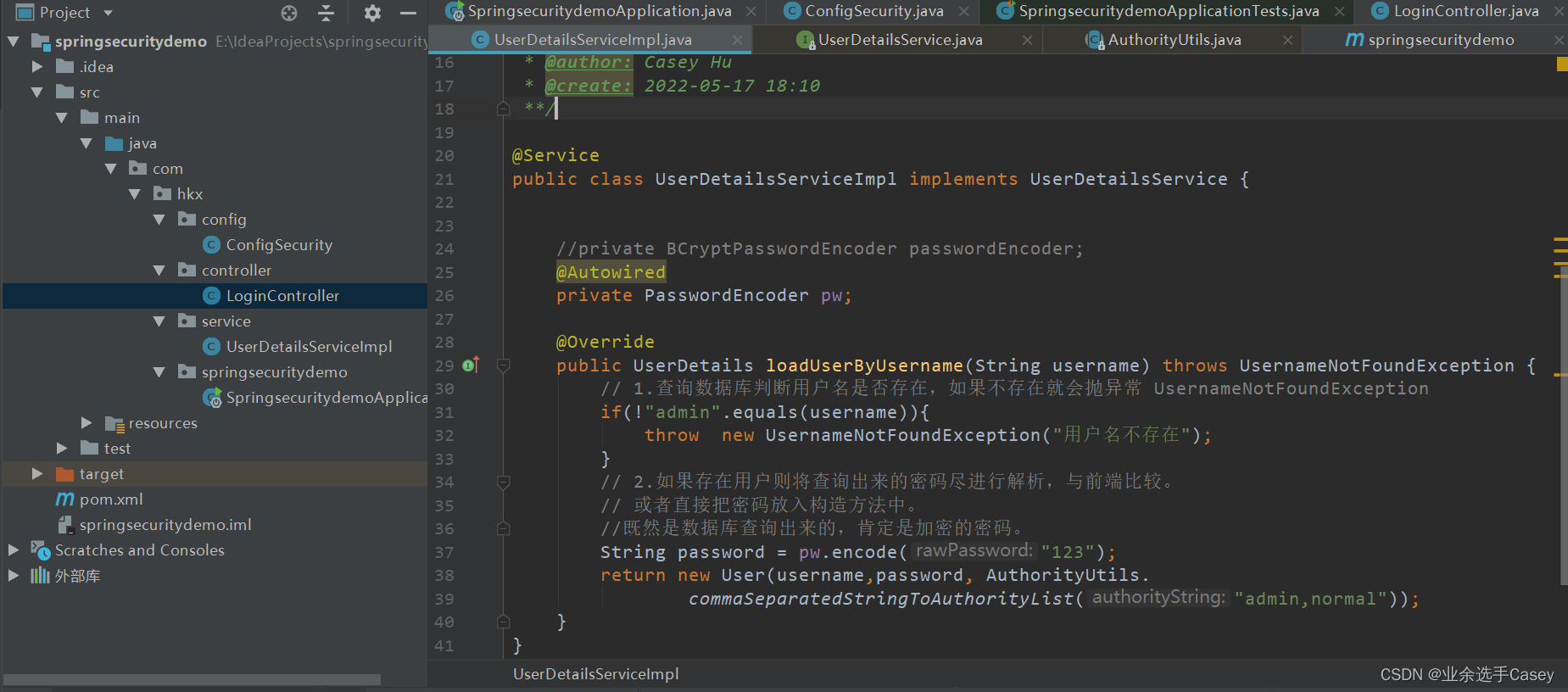Click loadUserByUsername method name
The width and height of the screenshot is (1568, 692).
point(864,366)
